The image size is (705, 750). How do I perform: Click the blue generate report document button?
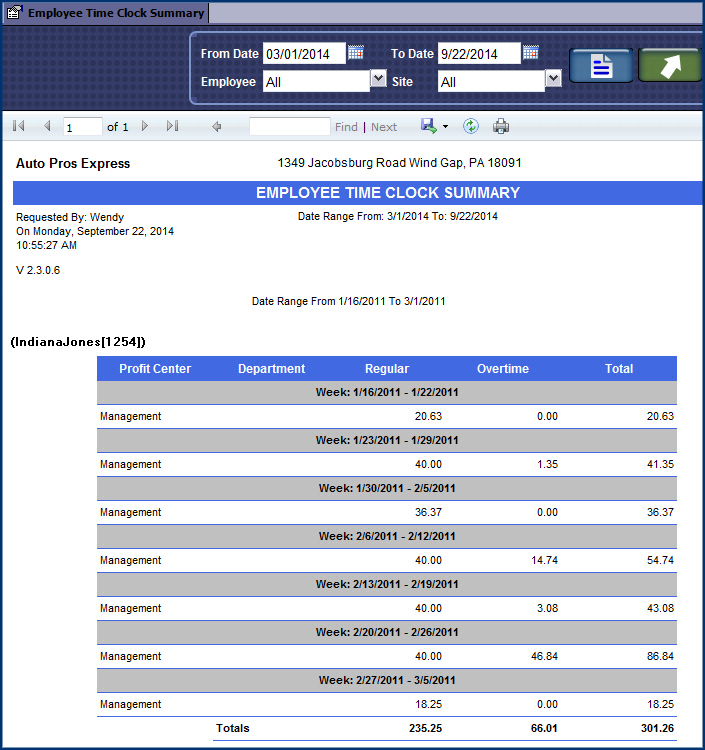(x=601, y=66)
